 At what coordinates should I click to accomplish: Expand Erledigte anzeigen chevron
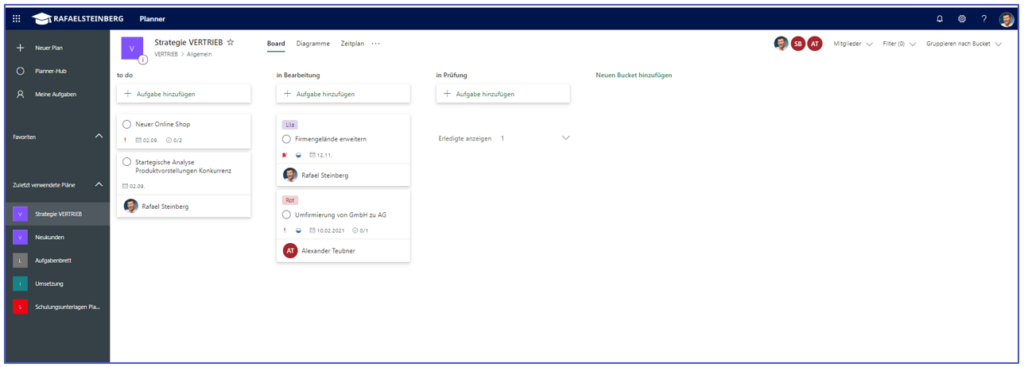click(566, 138)
